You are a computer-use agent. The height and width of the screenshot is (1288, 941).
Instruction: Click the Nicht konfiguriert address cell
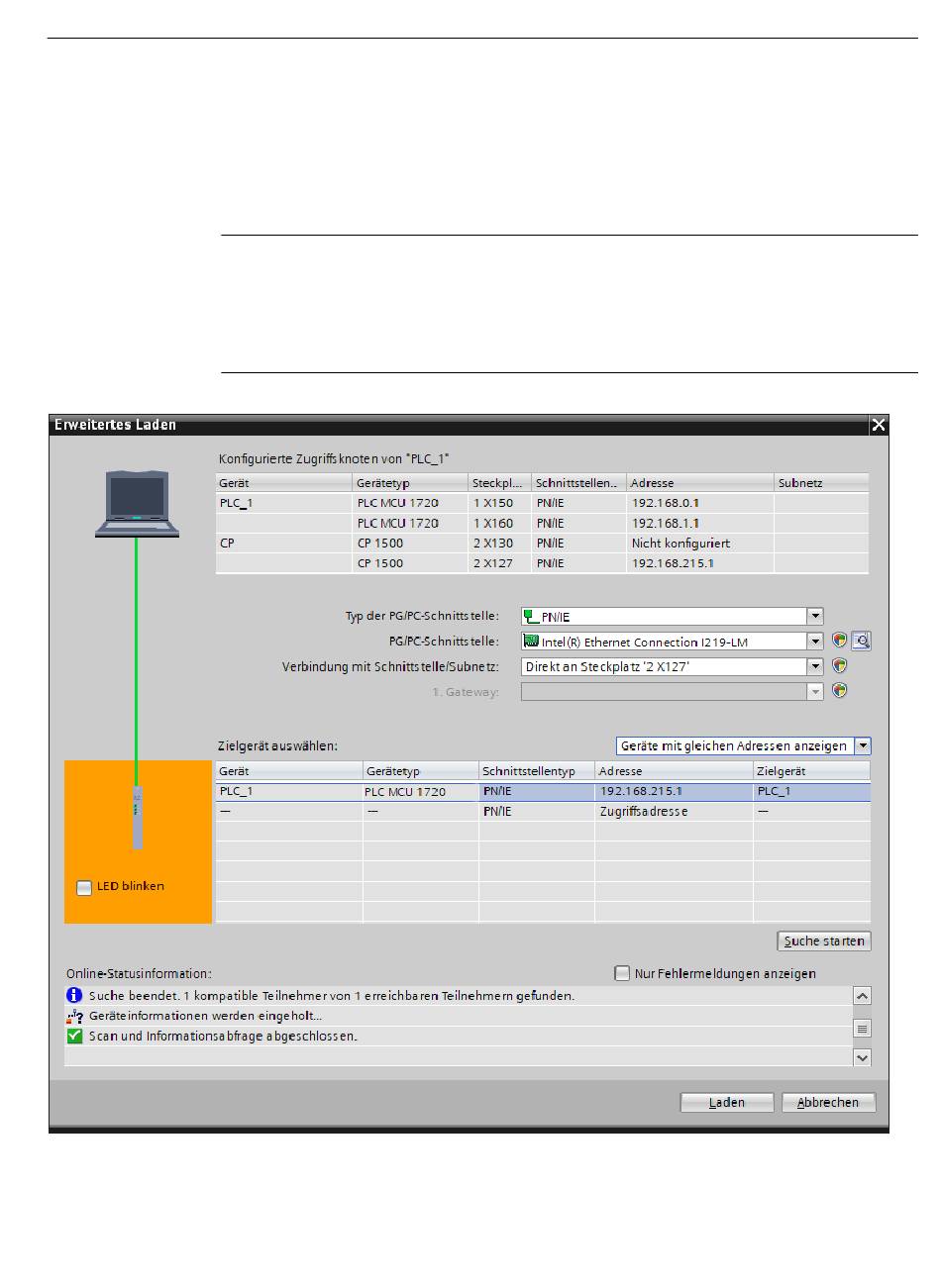[700, 543]
